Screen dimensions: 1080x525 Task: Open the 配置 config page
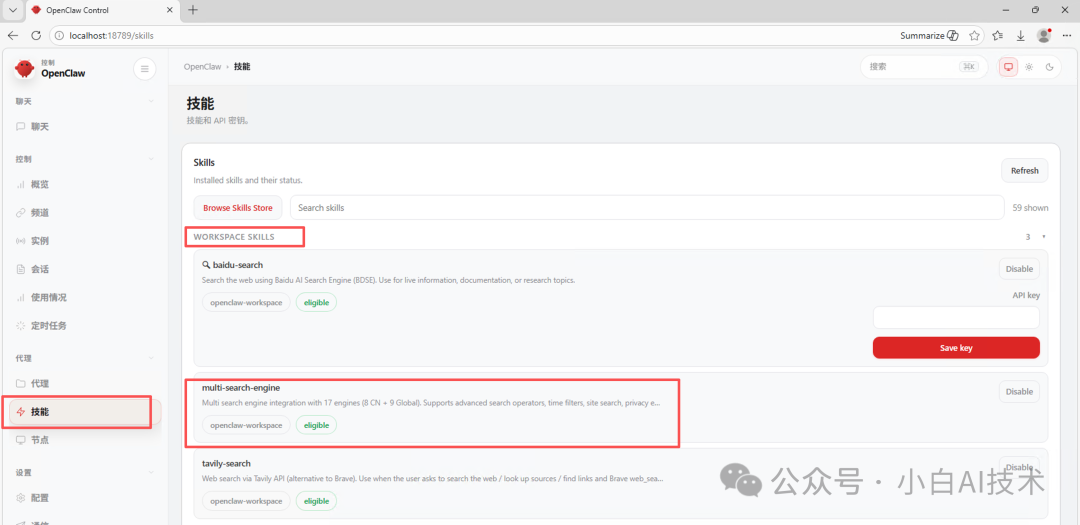[x=83, y=497]
